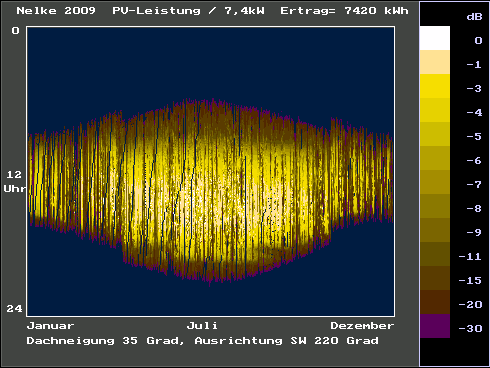490x368 pixels.
Task: Click the Juli axis label
Action: click(x=202, y=325)
